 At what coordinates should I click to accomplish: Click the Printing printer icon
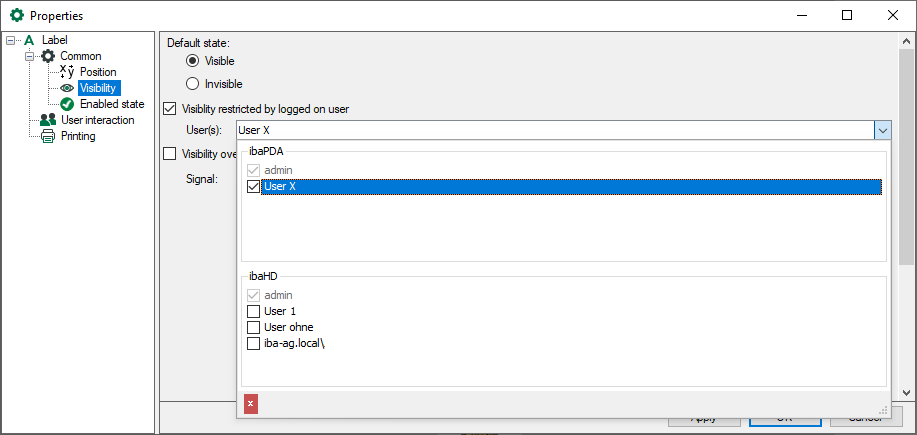47,136
